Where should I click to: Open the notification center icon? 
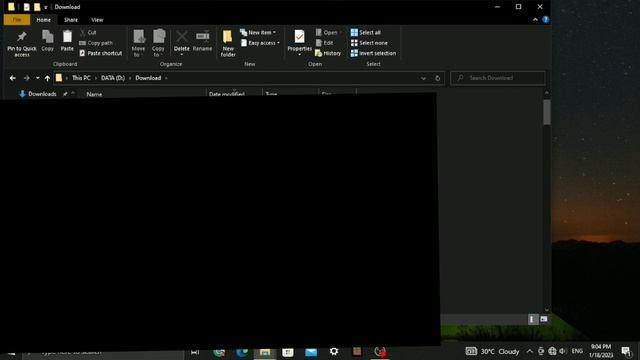627,351
